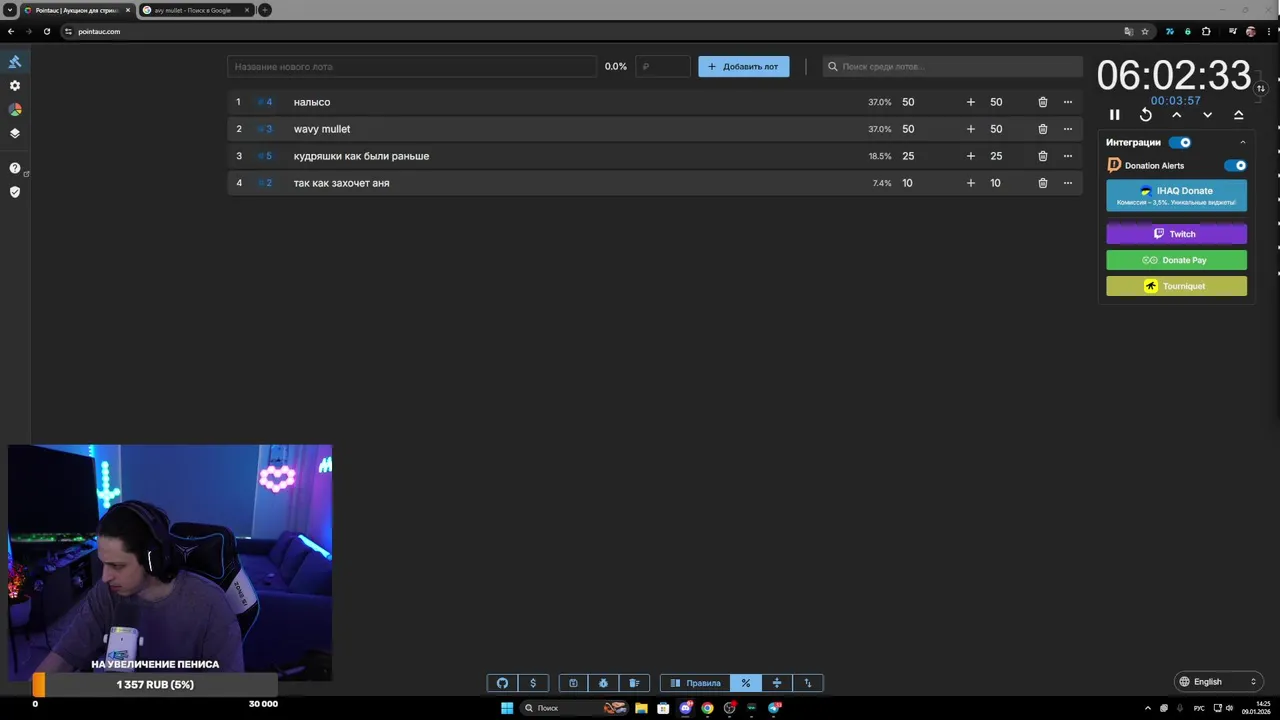This screenshot has height=720, width=1280.
Task: Focus the 'Поиск среди лотов' search field
Action: [x=952, y=67]
